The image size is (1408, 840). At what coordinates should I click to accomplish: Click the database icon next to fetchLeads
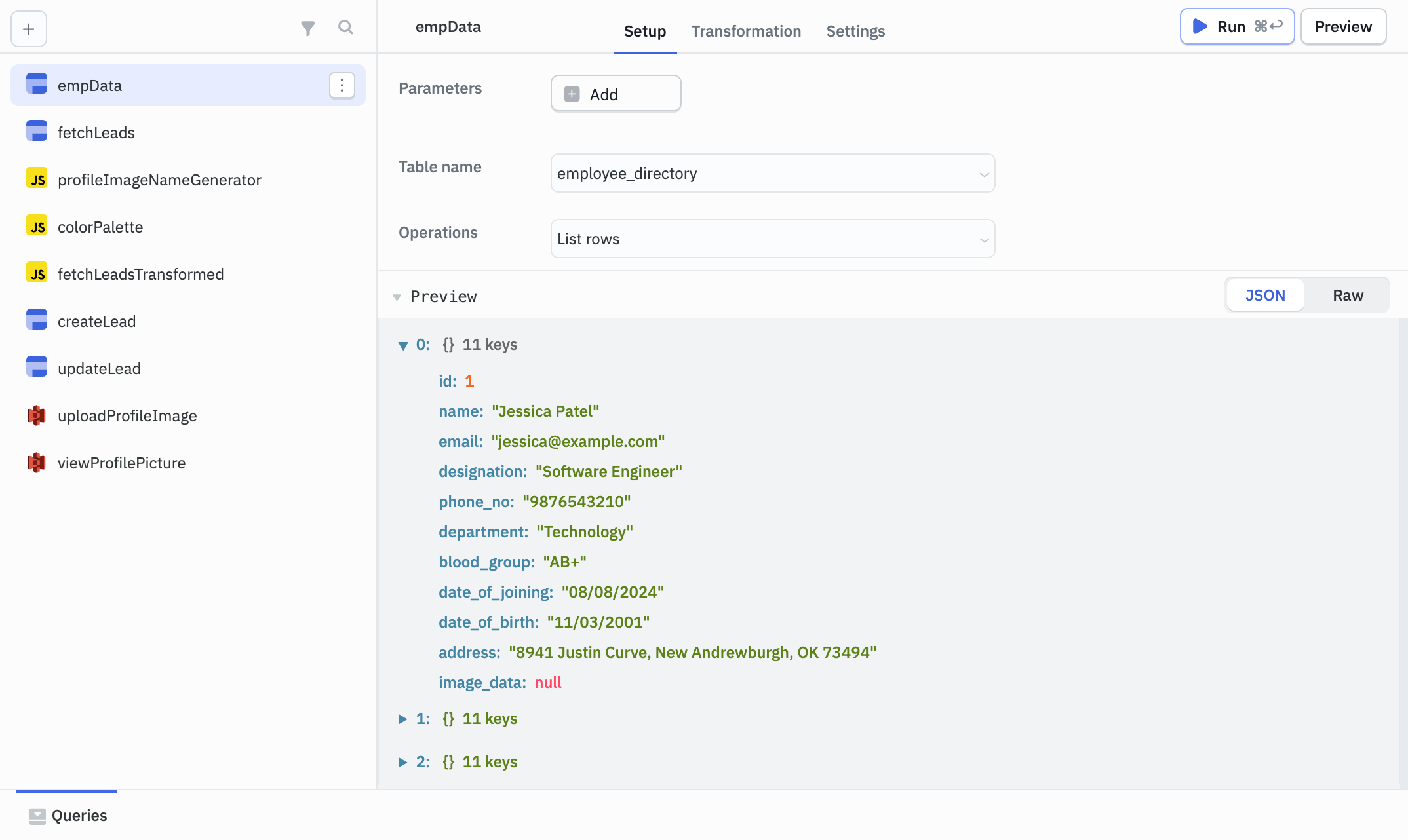(x=37, y=131)
